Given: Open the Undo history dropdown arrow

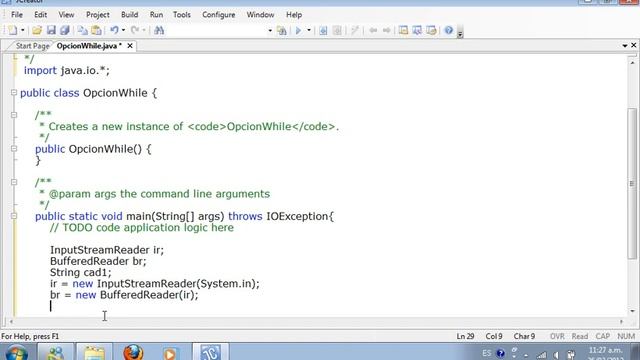Looking at the screenshot, I should pyautogui.click(x=123, y=30).
